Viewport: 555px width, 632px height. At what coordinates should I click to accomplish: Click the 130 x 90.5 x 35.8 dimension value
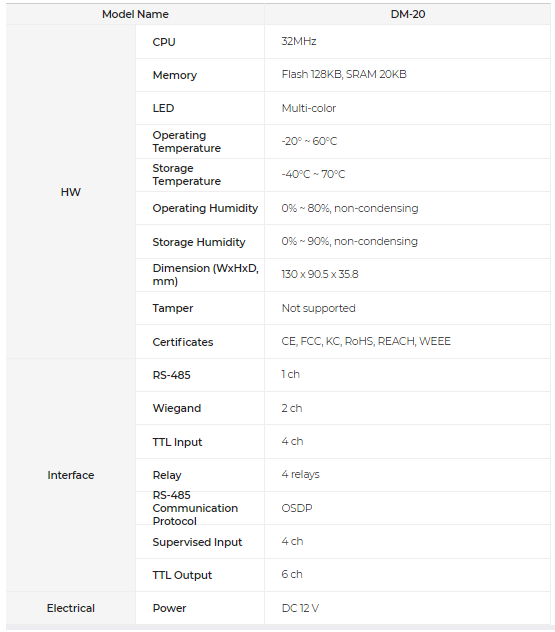click(x=320, y=274)
